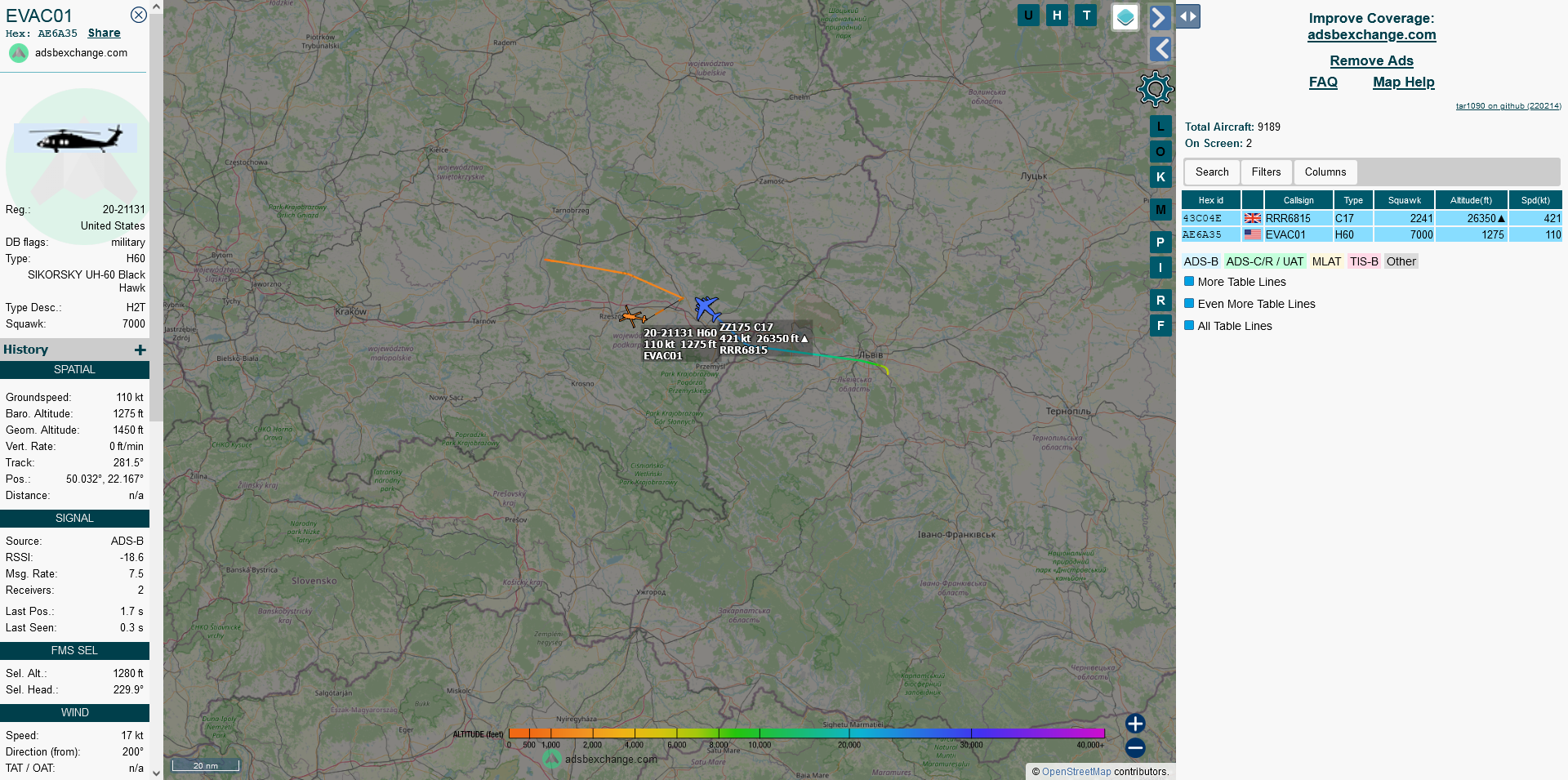Sort table by Type column

click(1353, 200)
